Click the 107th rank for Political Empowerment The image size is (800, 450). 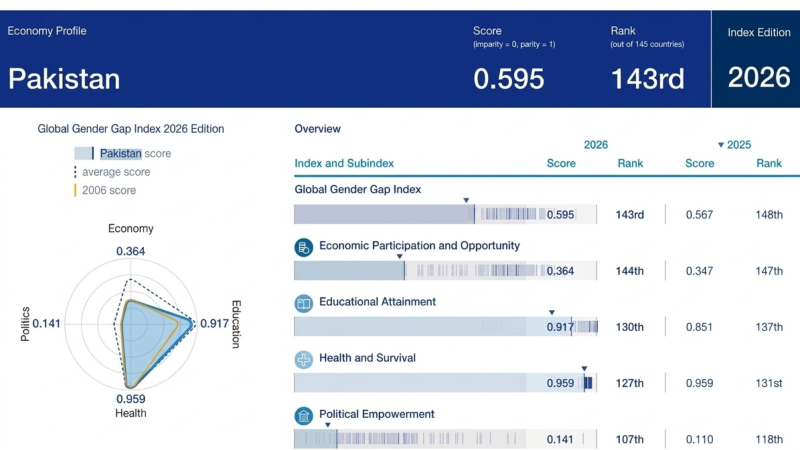(630, 439)
